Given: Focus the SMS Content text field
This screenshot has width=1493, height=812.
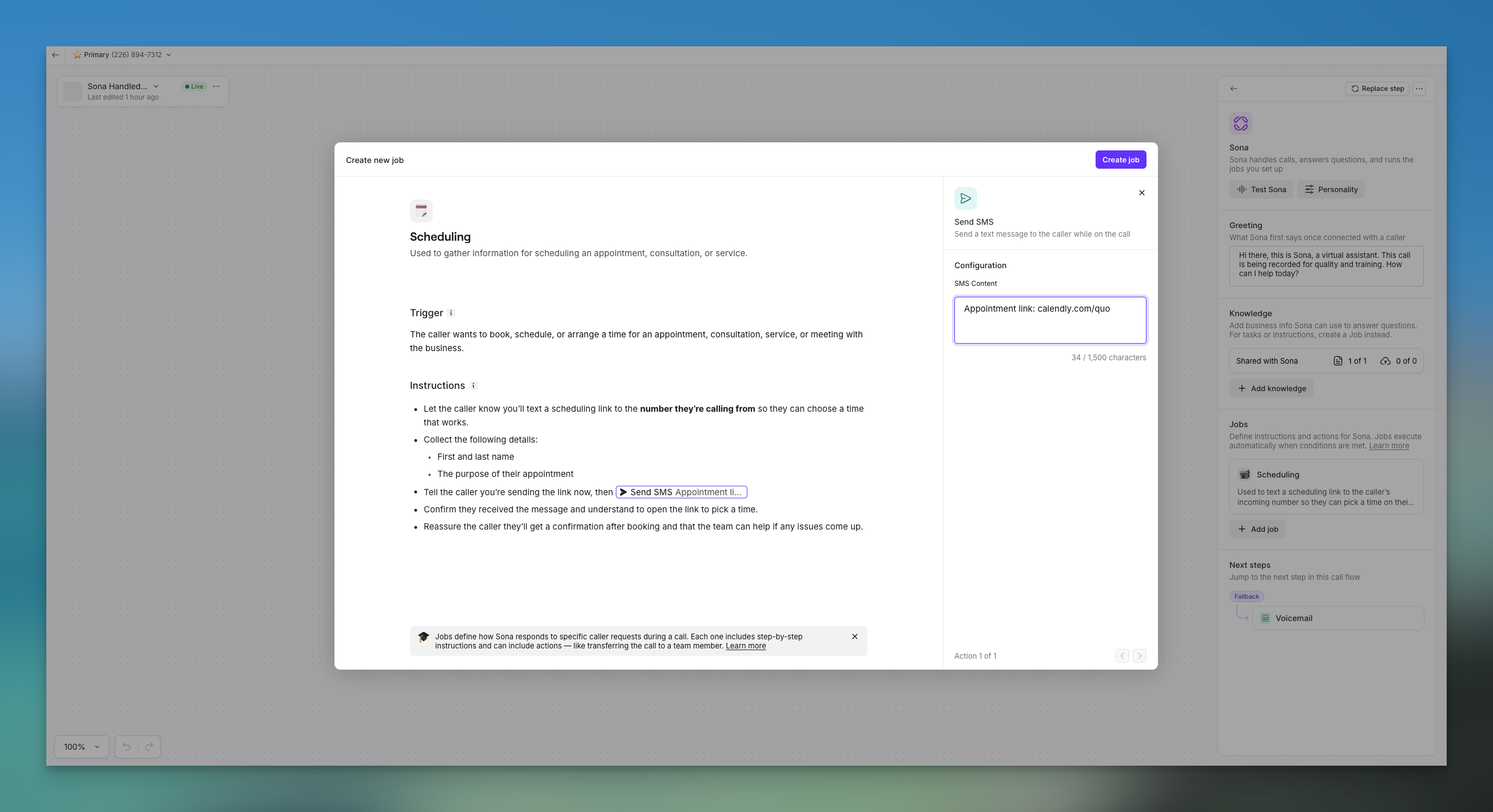Looking at the screenshot, I should coord(1050,320).
